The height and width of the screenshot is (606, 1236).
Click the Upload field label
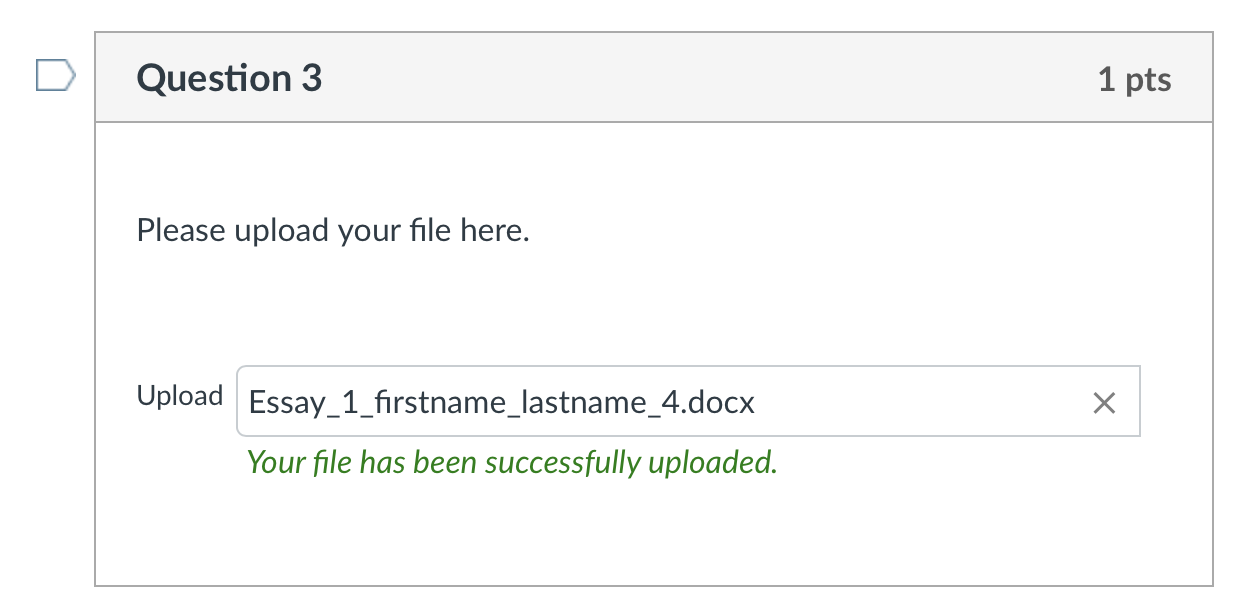[180, 396]
